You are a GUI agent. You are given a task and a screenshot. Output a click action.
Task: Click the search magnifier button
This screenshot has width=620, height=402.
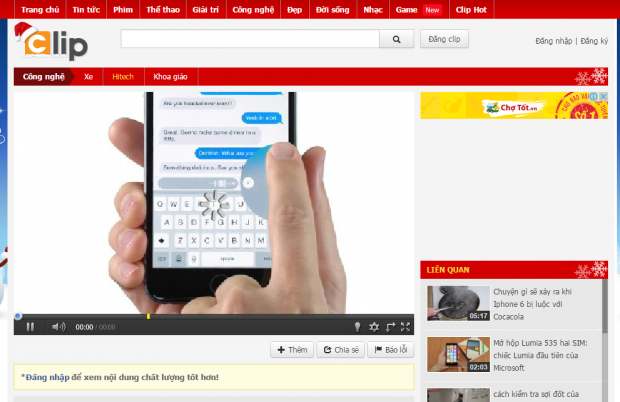click(x=396, y=39)
